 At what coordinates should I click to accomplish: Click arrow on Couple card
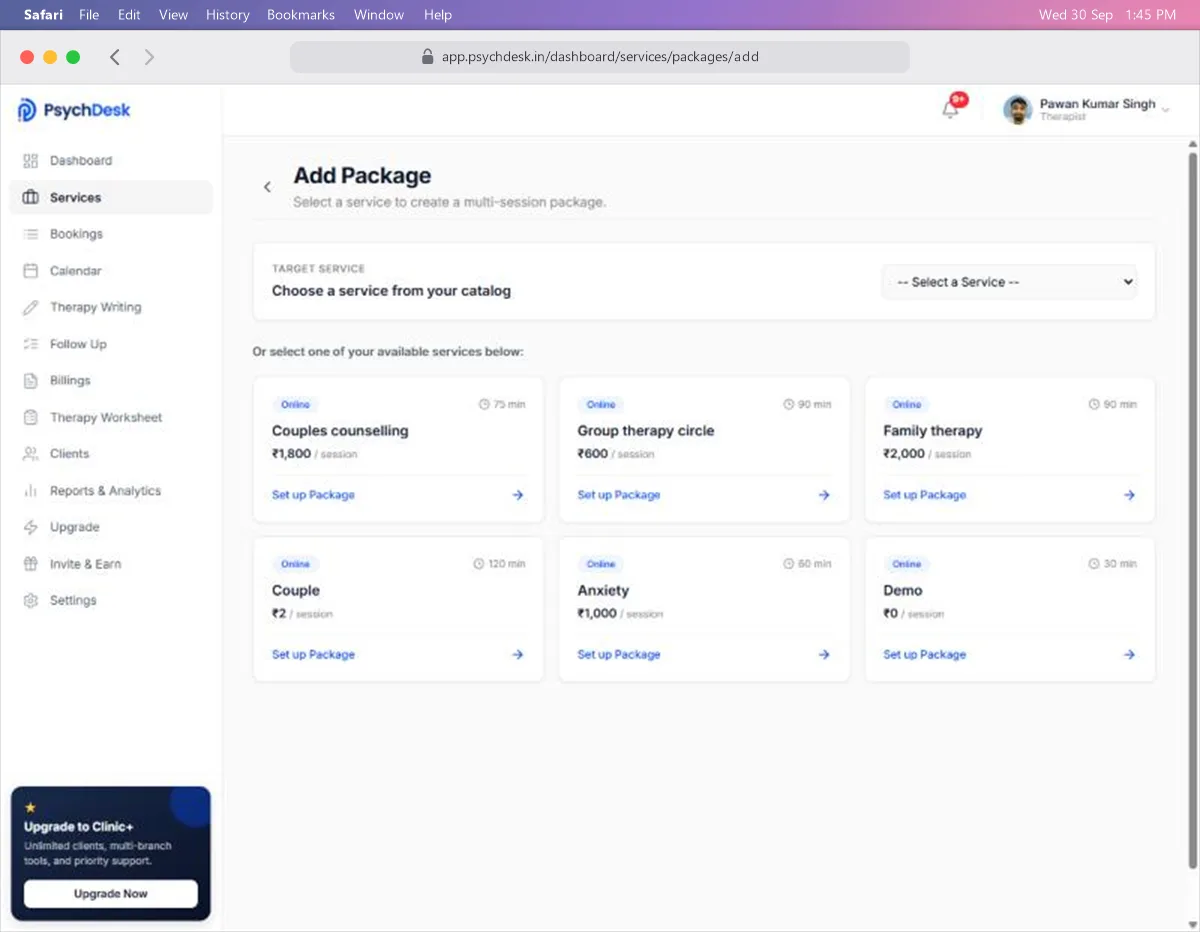[x=518, y=655]
